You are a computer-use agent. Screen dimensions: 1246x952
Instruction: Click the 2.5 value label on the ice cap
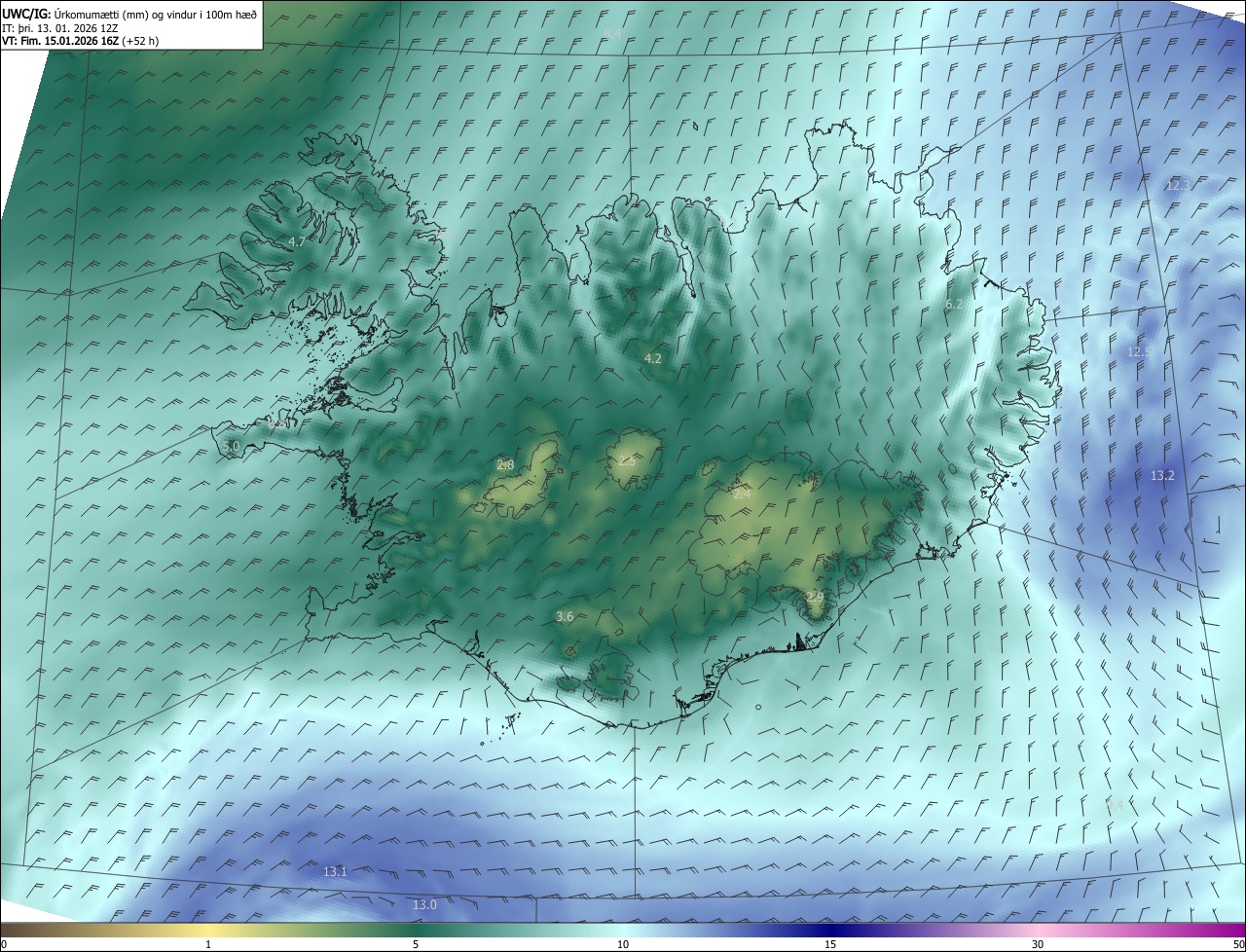coord(626,460)
